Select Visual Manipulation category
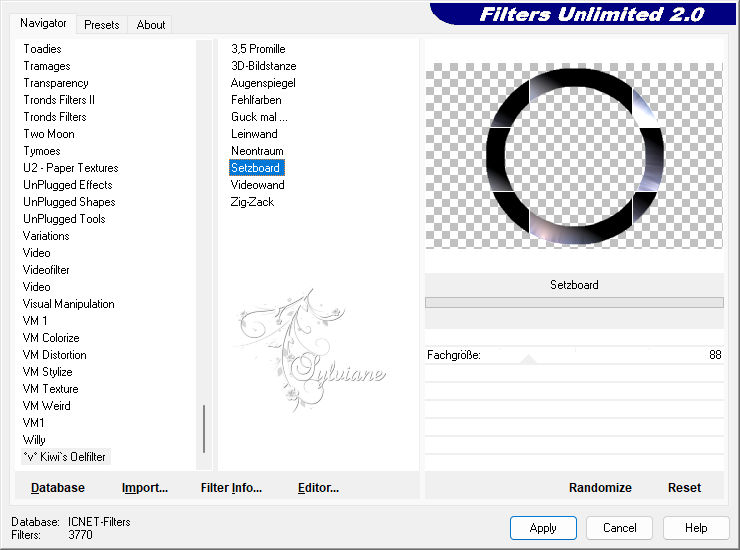The image size is (740, 550). (68, 304)
